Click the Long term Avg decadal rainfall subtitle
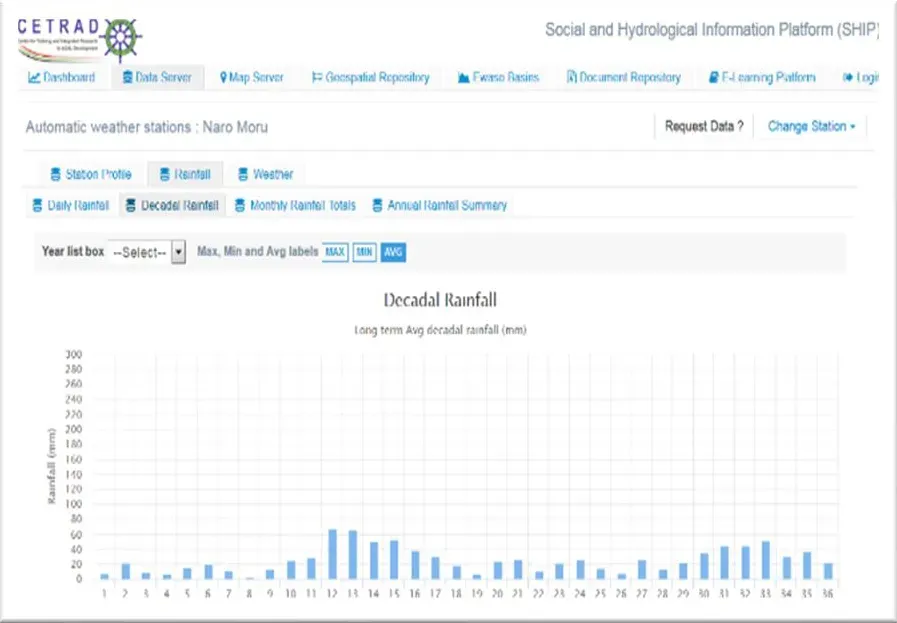 440,330
